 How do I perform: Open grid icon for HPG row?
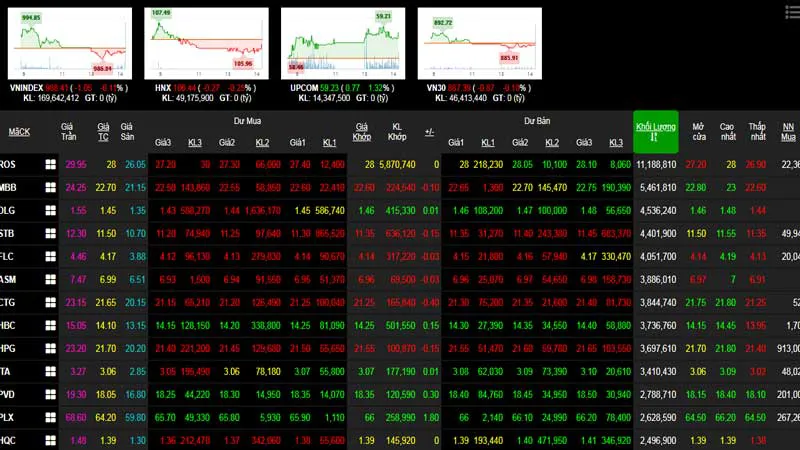(51, 348)
